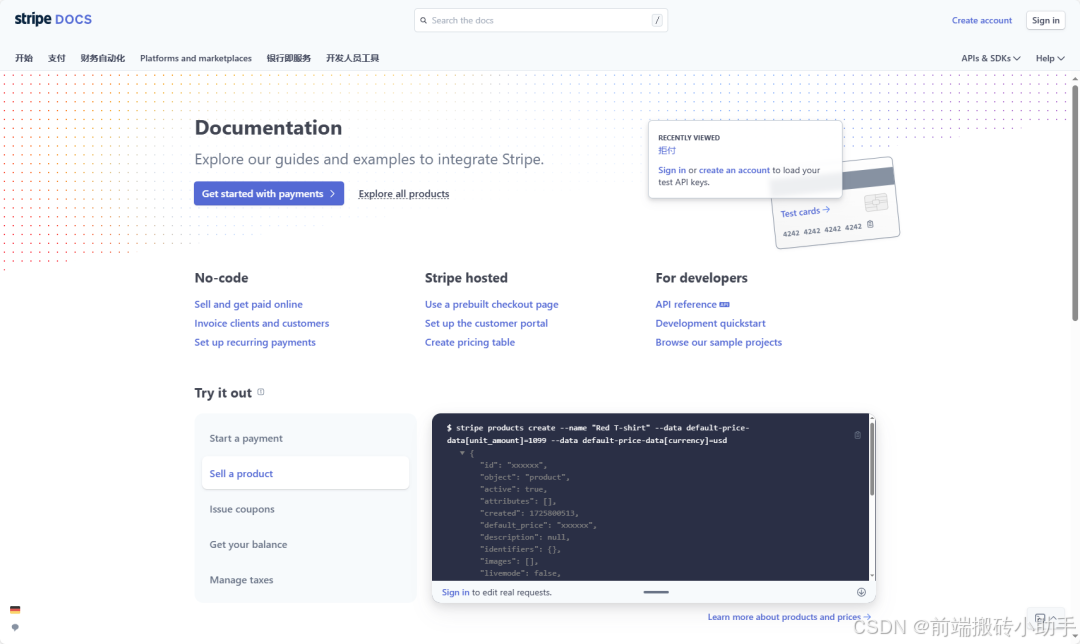Click the page vertical scrollbar thumb

1074,202
